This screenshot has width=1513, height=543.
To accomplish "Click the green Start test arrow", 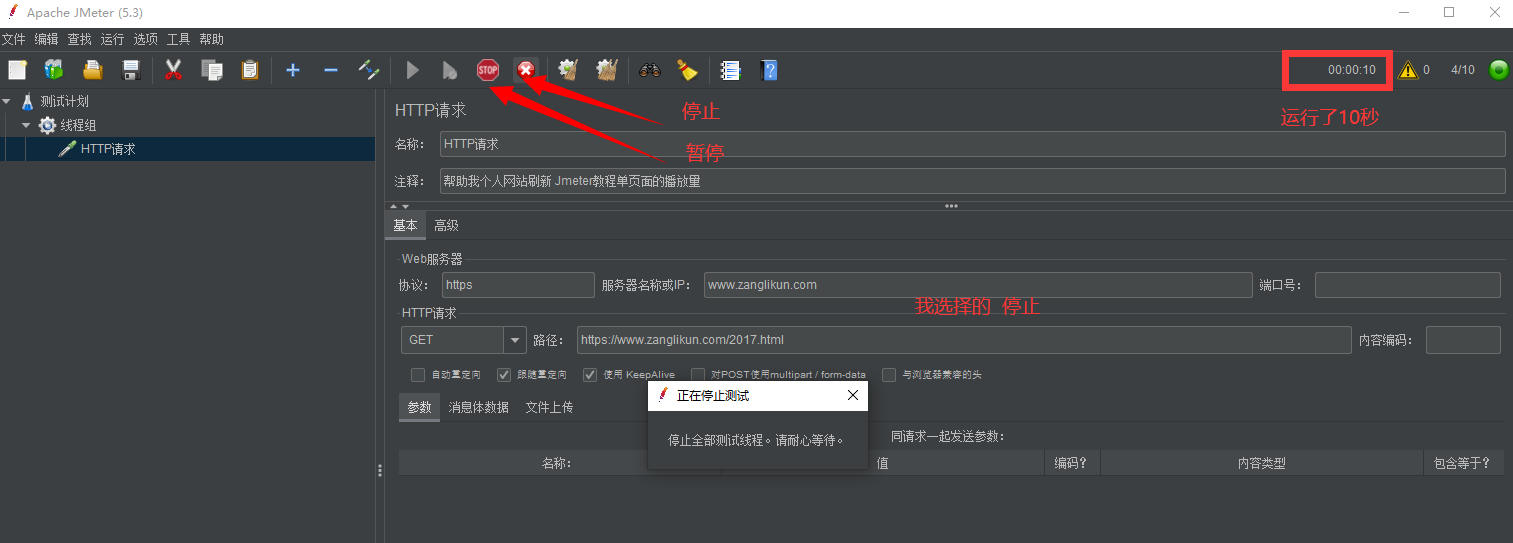I will 412,70.
